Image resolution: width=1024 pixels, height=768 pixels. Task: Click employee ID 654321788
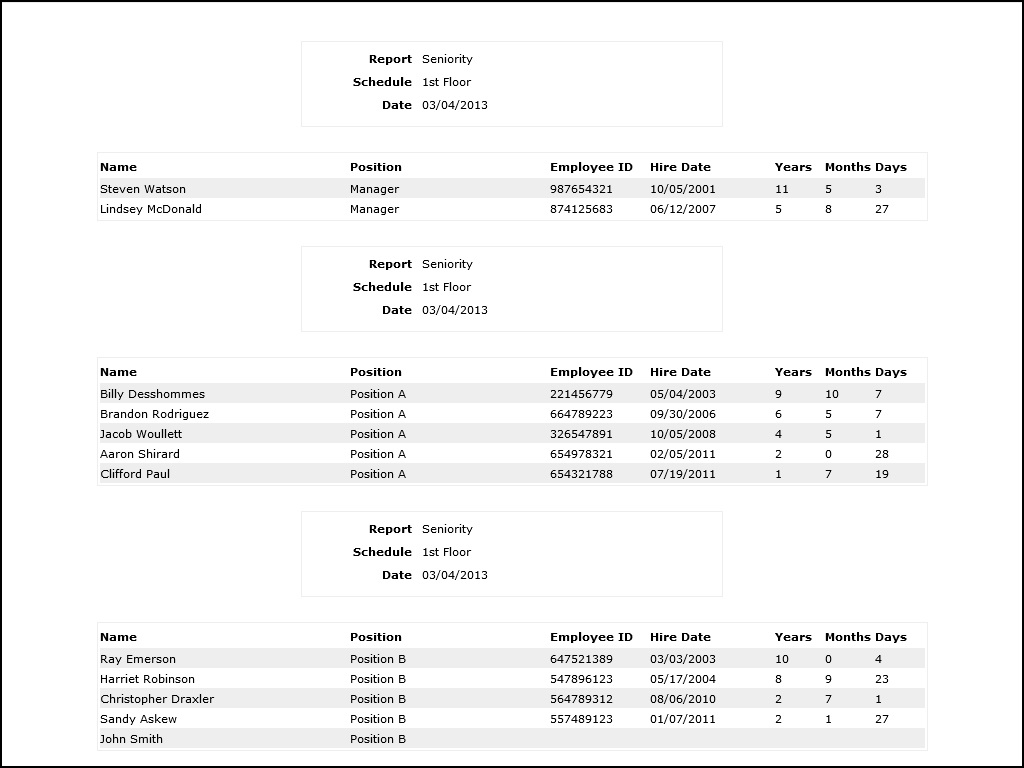click(581, 474)
